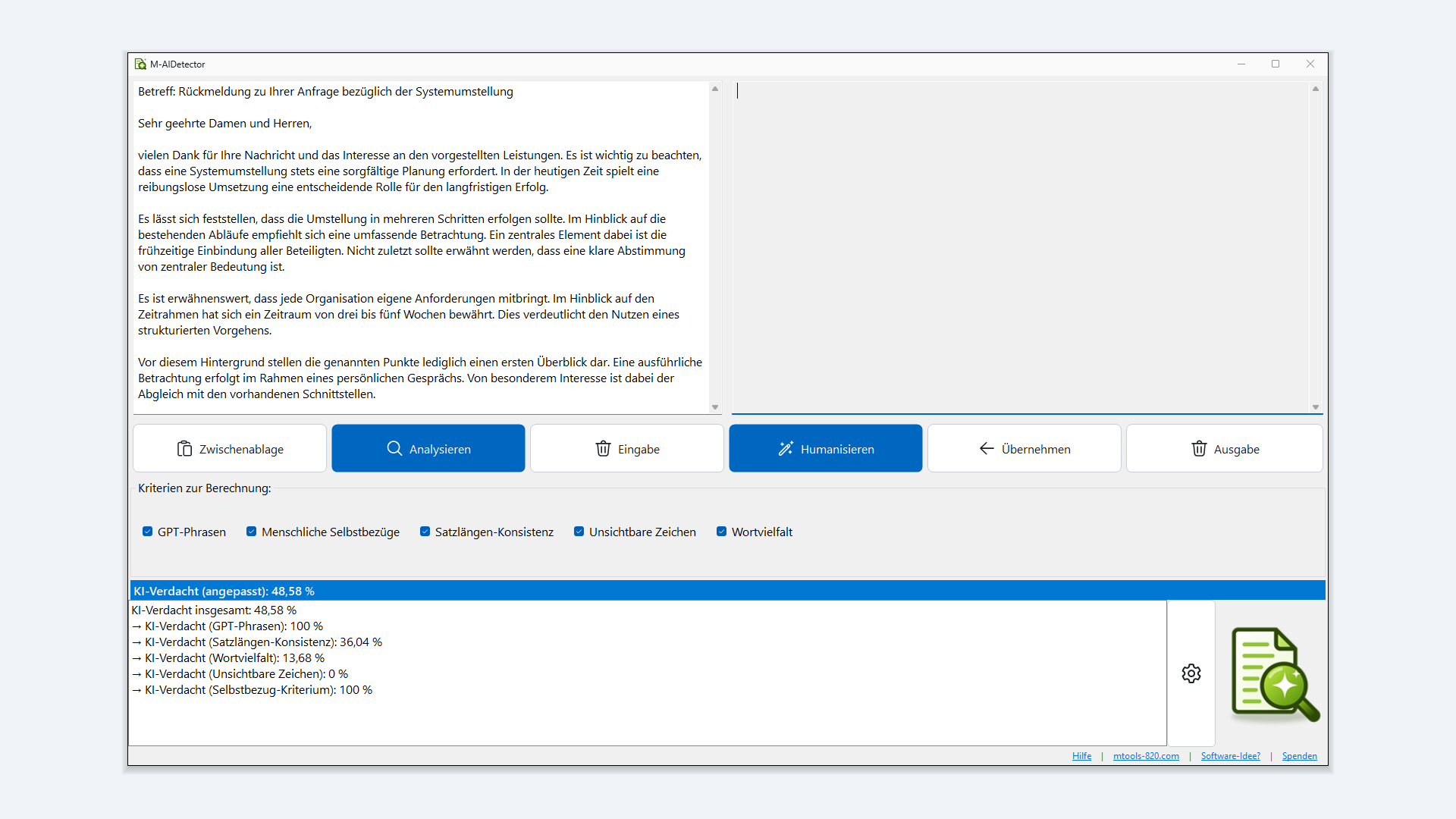This screenshot has height=819, width=1456.
Task: Uncheck the GPT-Phrasen criterion
Action: coord(148,532)
